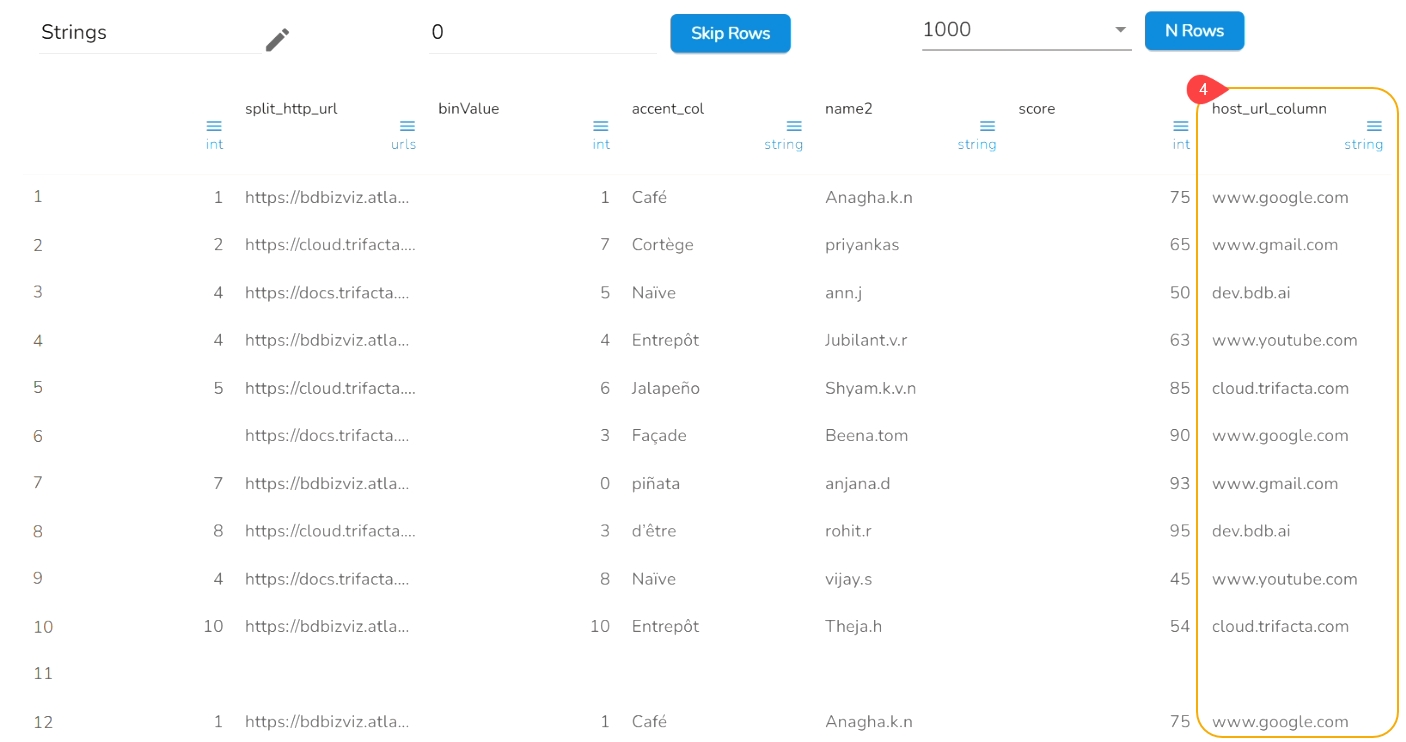Open the accent_col column menu icon
This screenshot has width=1406, height=742.
click(x=794, y=126)
